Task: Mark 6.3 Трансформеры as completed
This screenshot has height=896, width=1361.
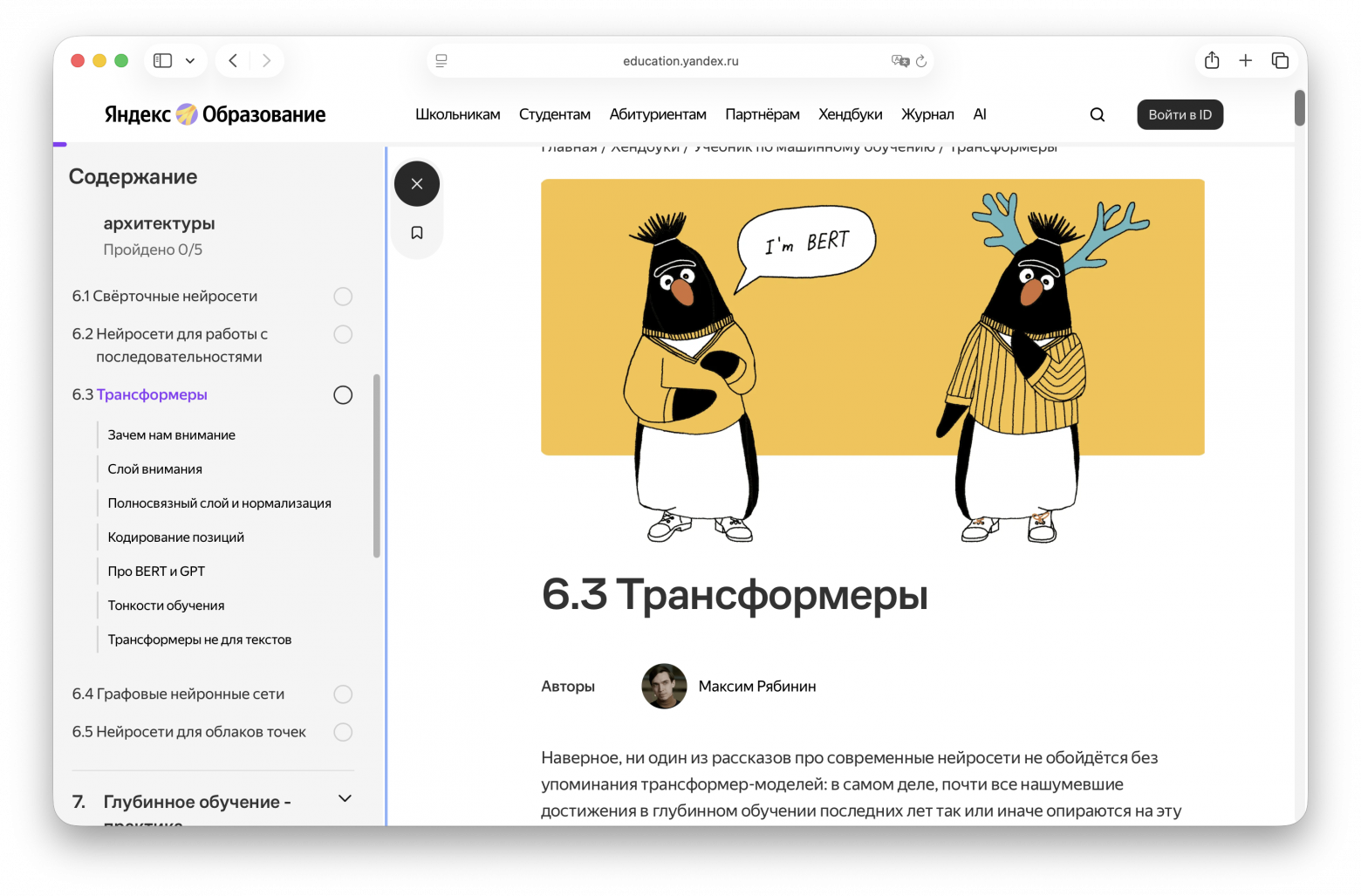Action: tap(343, 394)
